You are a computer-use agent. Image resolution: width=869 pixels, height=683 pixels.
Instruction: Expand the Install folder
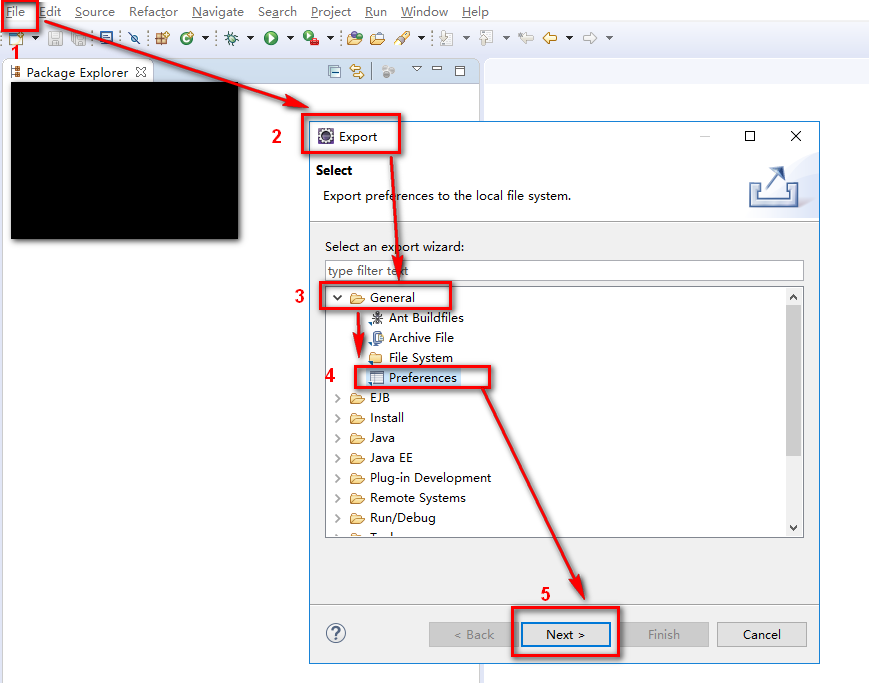[x=338, y=418]
